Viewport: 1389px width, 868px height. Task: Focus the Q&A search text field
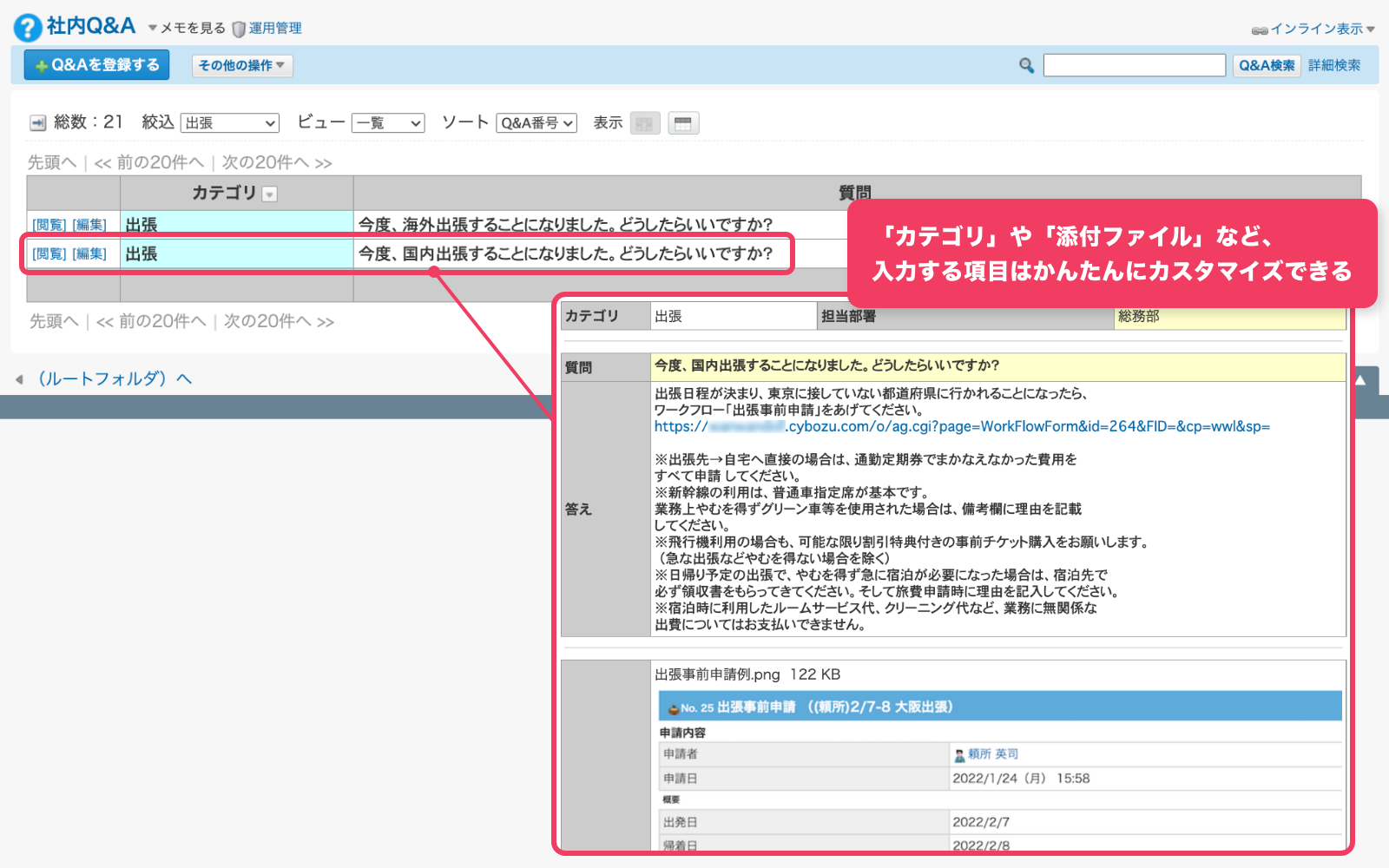[x=1134, y=65]
